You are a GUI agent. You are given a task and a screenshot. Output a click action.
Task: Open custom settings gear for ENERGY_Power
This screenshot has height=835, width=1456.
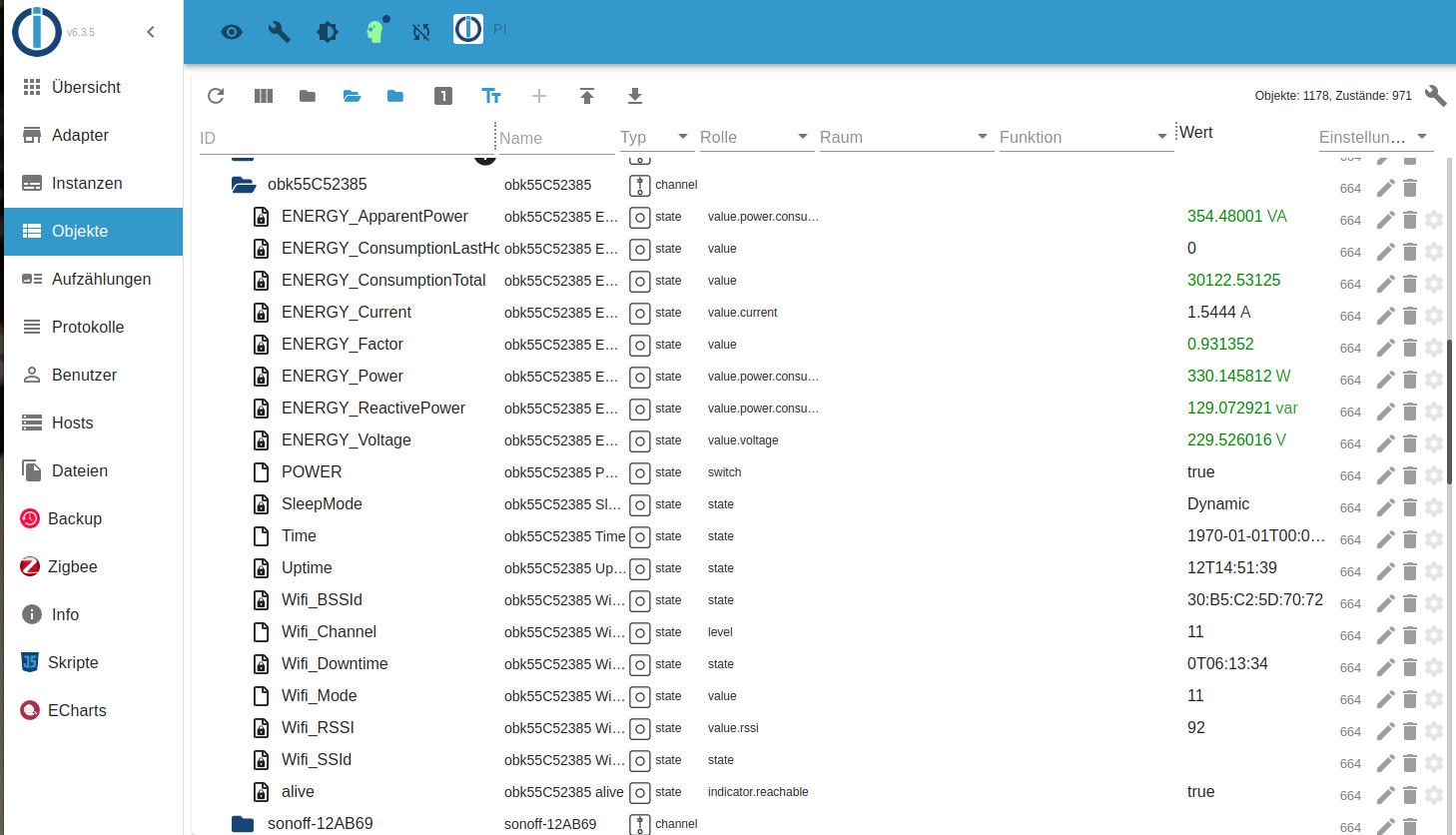pyautogui.click(x=1434, y=380)
